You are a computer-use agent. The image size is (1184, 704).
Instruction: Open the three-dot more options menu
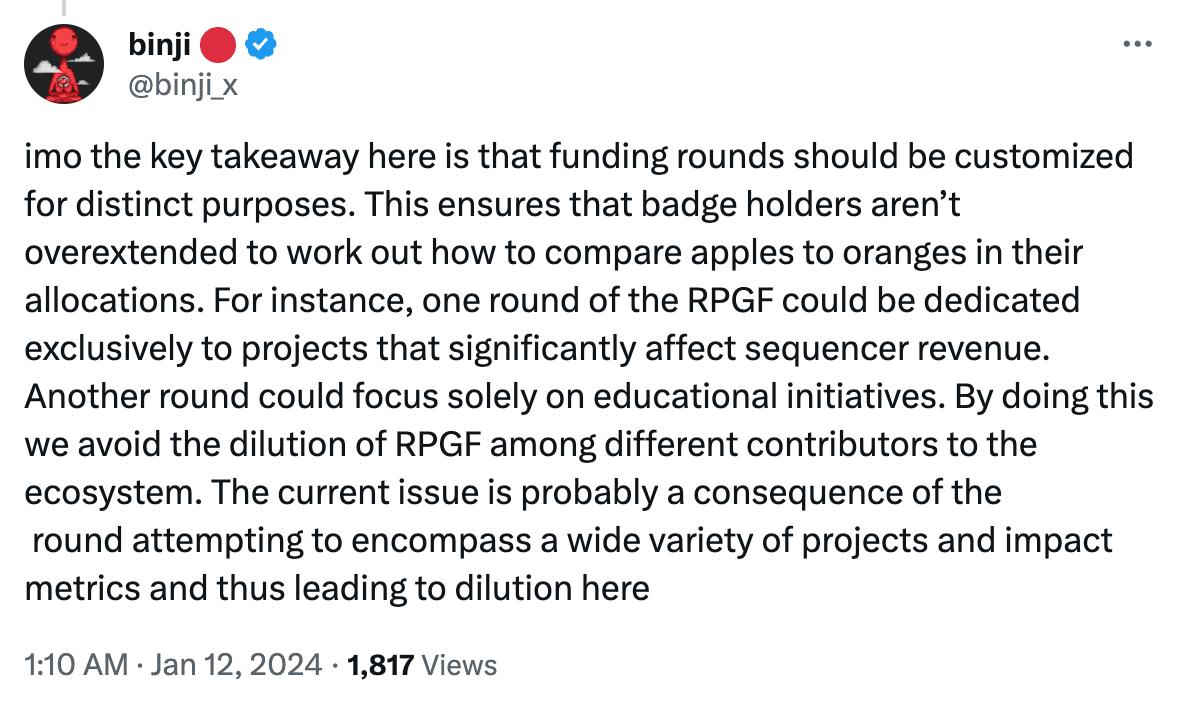tap(1137, 45)
